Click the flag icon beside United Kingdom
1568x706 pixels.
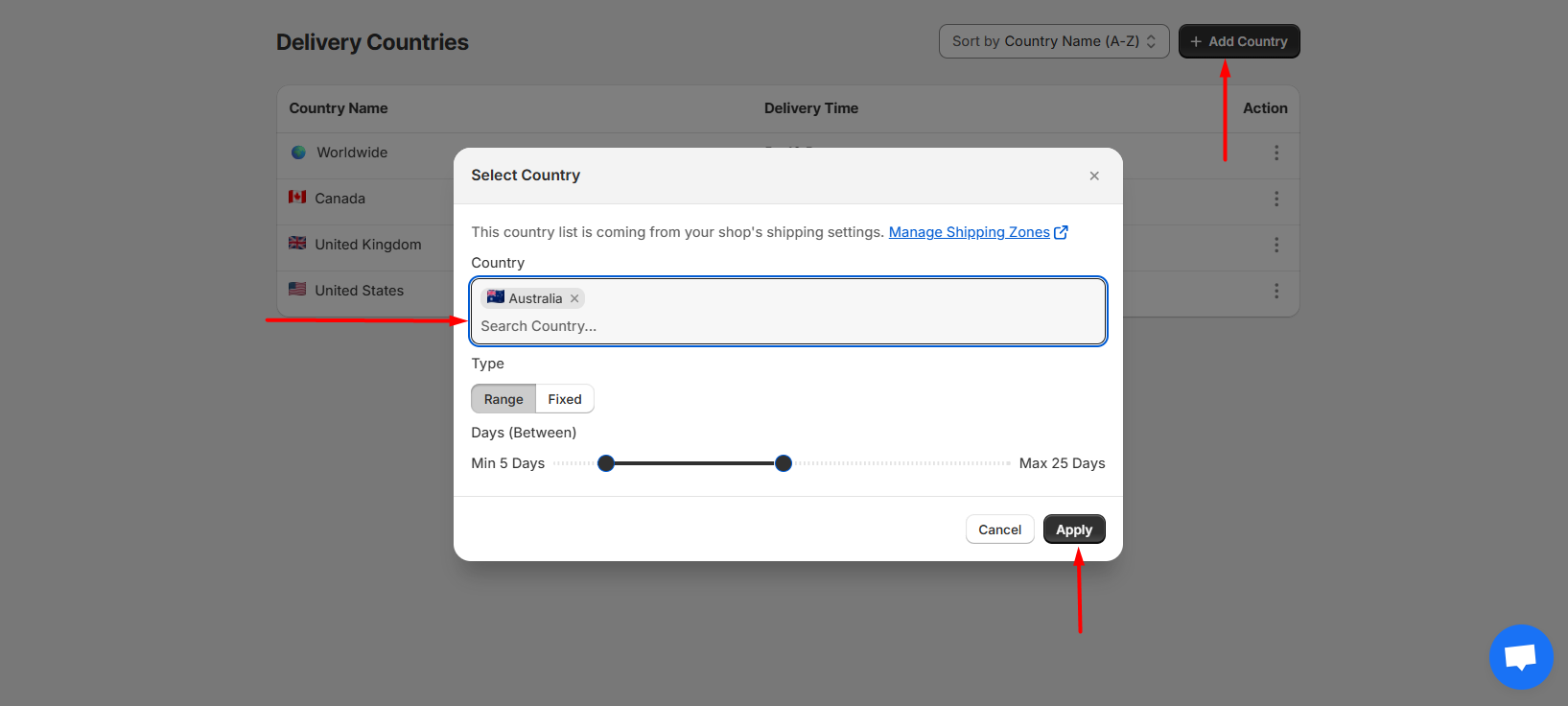[297, 244]
